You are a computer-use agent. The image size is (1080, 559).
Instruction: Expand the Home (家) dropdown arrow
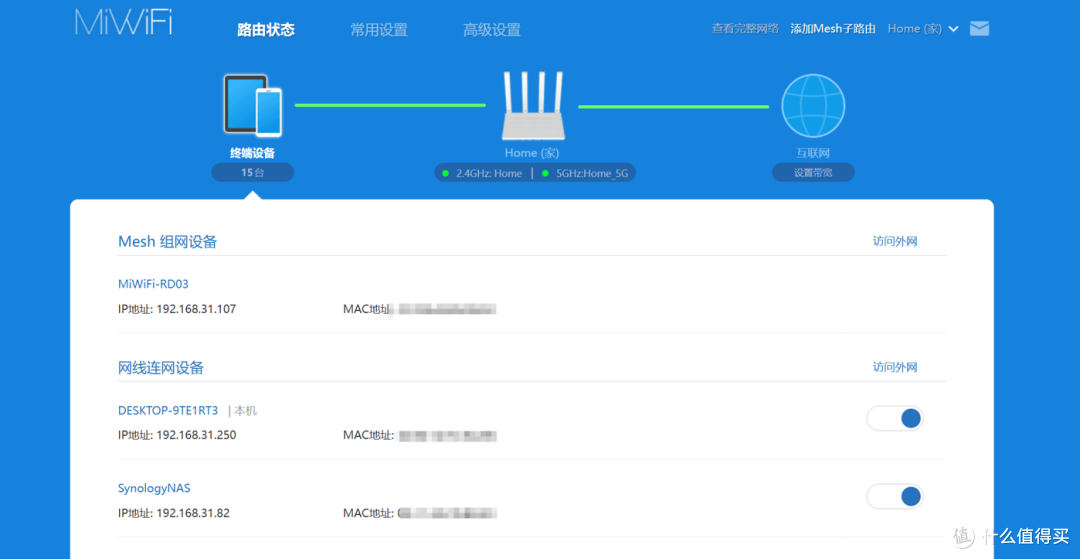click(x=953, y=29)
